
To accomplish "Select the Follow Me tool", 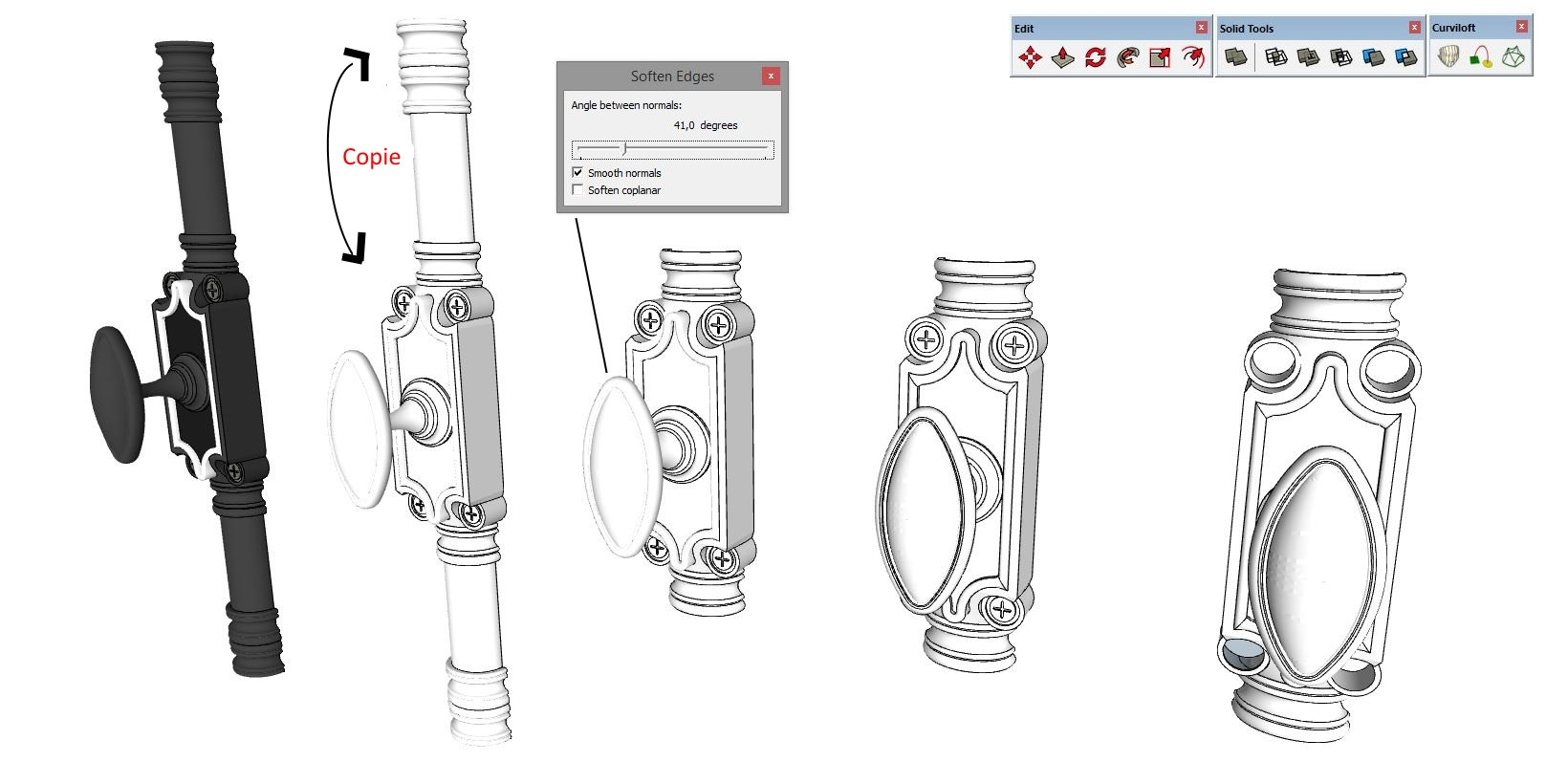I will pos(1127,58).
